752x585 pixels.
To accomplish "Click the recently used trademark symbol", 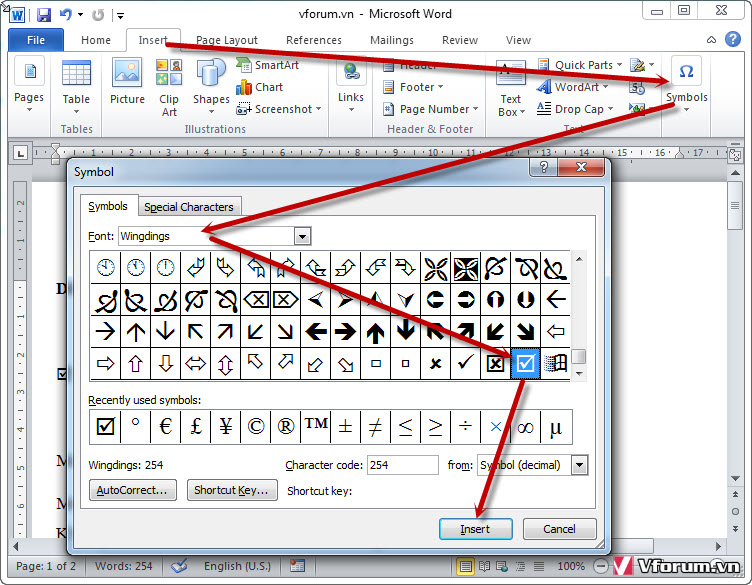I will 316,426.
